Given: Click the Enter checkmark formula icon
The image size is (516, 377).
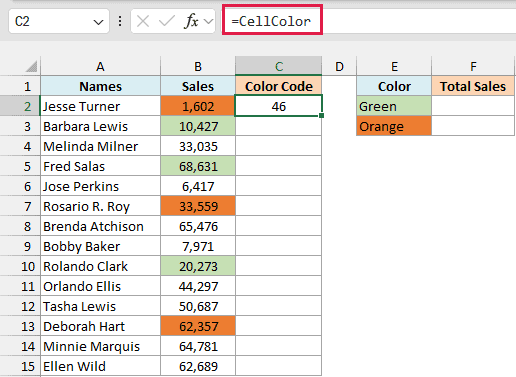Looking at the screenshot, I should click(x=167, y=21).
